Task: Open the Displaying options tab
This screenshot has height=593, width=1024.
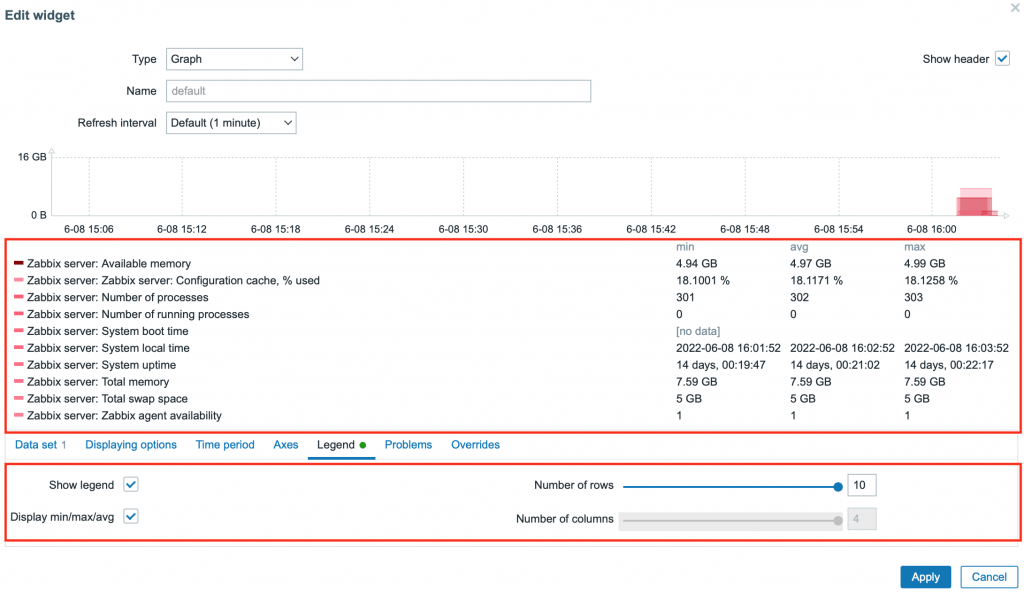Action: pyautogui.click(x=131, y=445)
